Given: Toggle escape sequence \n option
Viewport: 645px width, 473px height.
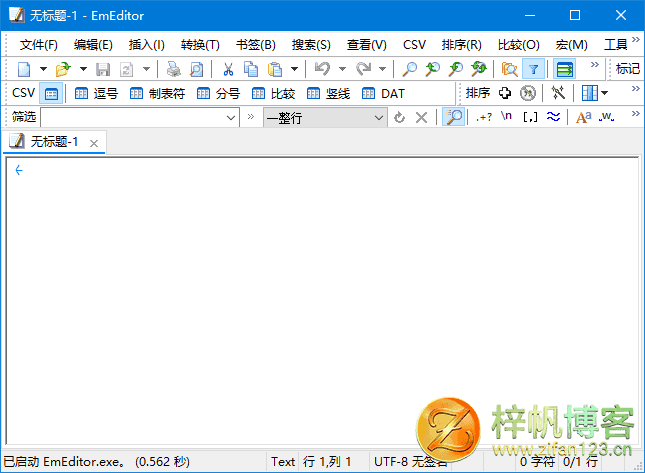Looking at the screenshot, I should click(x=506, y=117).
